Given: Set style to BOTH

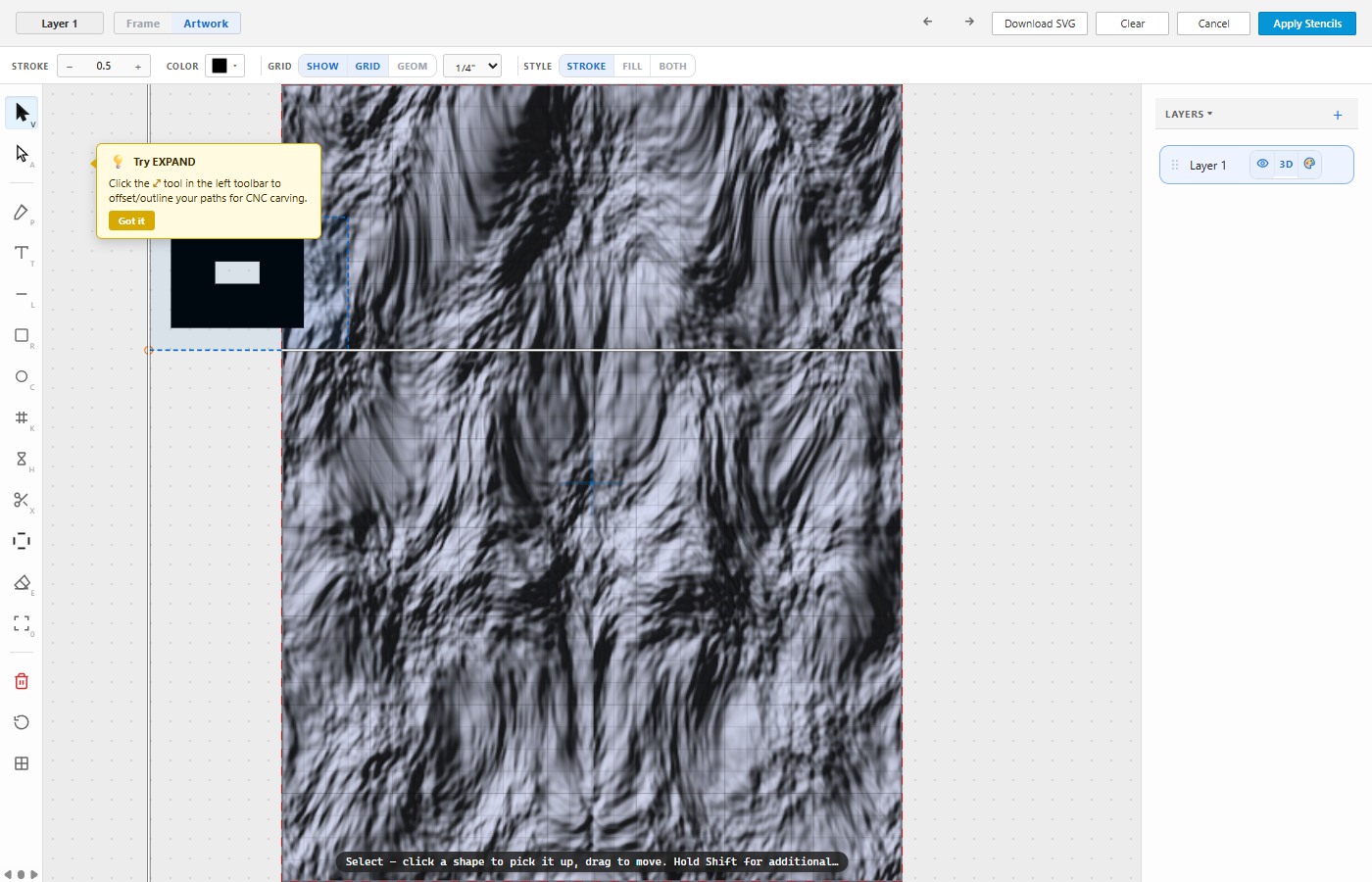Looking at the screenshot, I should click(672, 66).
